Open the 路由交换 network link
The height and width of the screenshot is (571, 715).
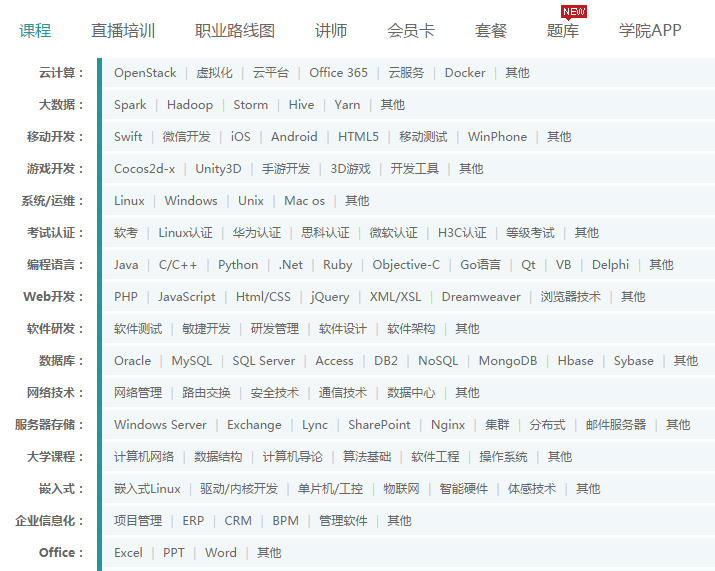[x=206, y=393]
